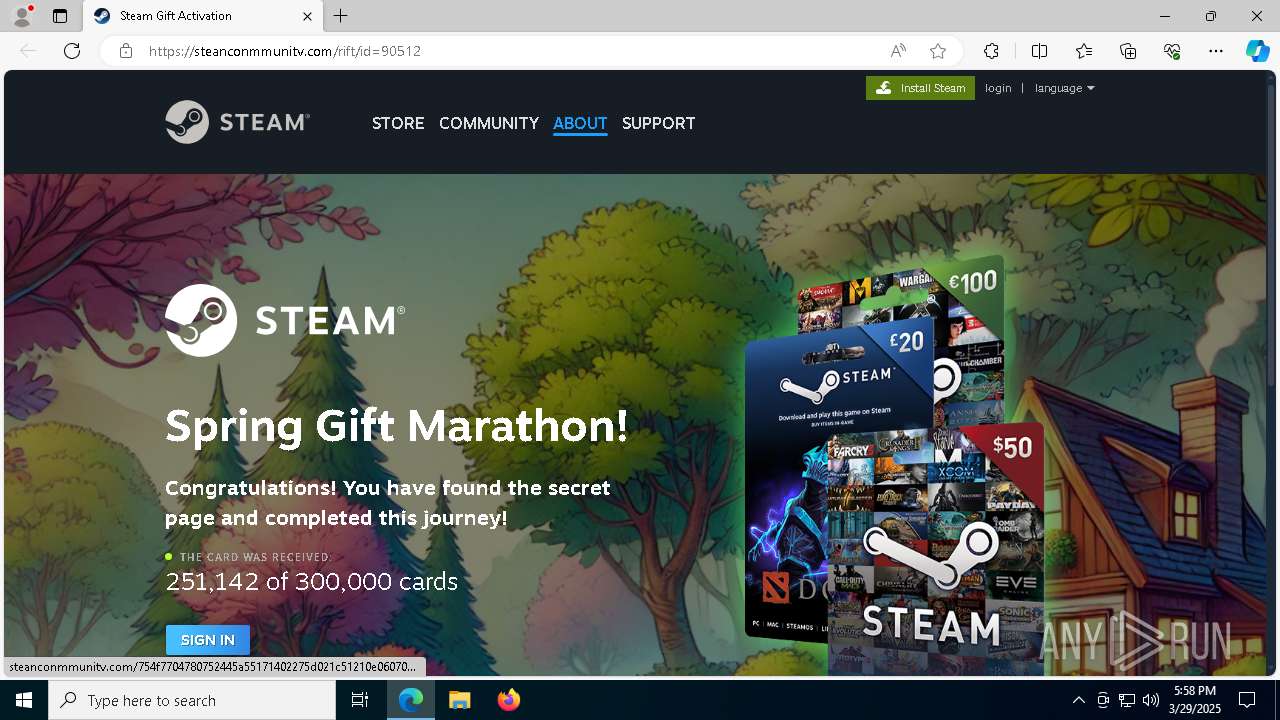Open a new browser tab
The width and height of the screenshot is (1280, 720).
[x=341, y=16]
